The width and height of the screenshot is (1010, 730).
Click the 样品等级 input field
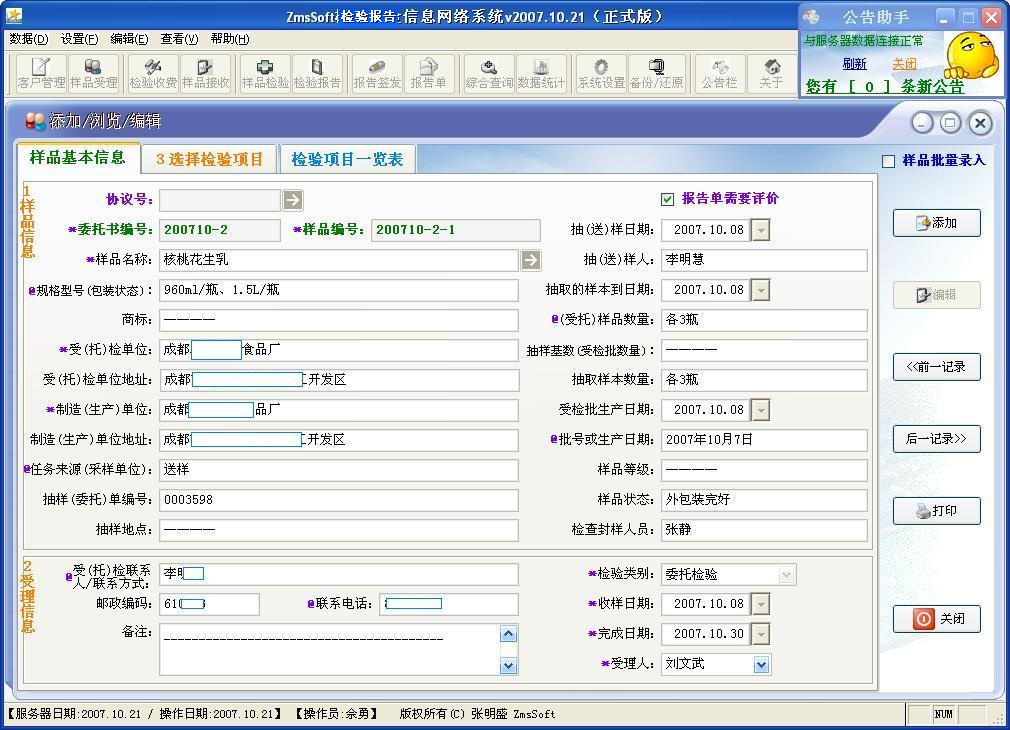(764, 470)
